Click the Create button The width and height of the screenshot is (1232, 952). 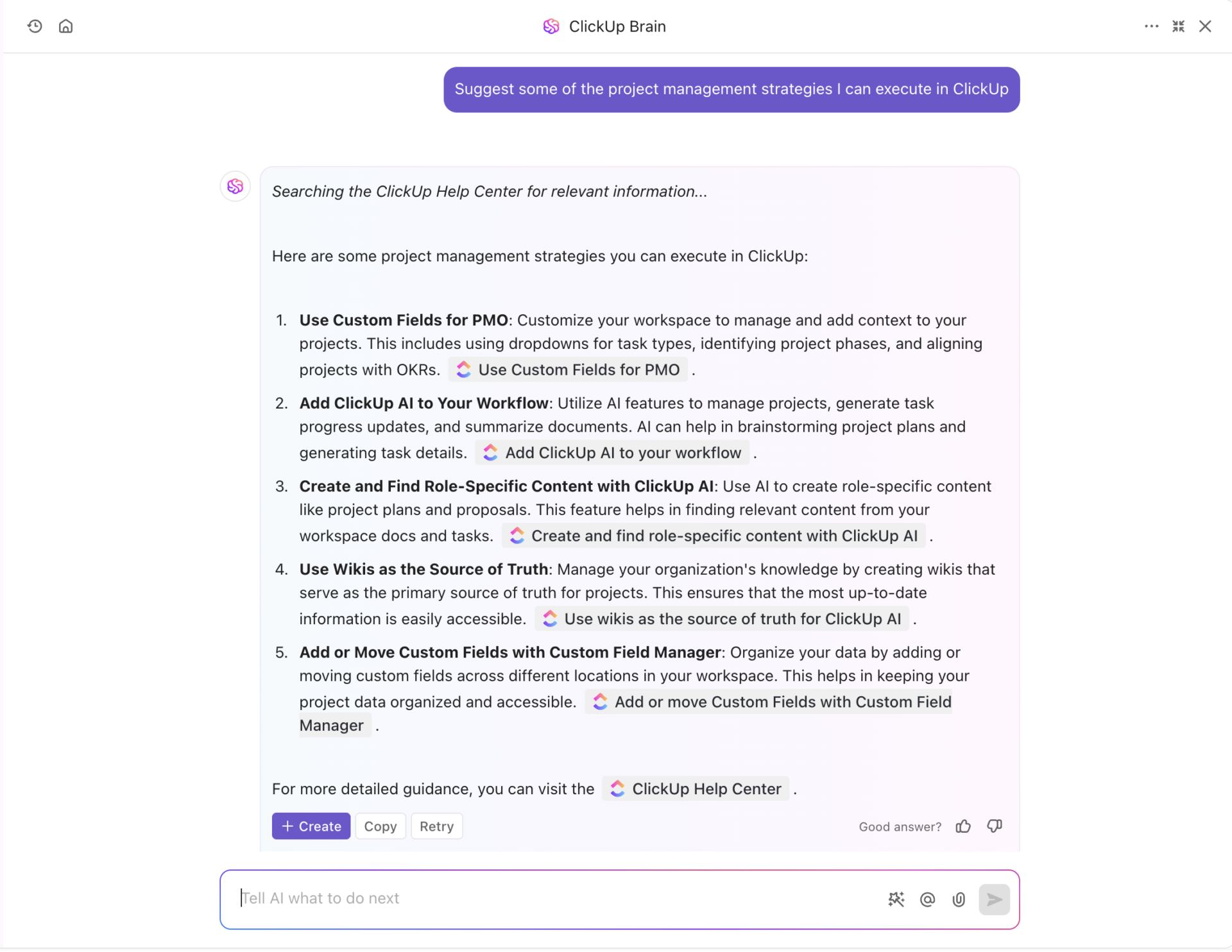click(x=311, y=826)
